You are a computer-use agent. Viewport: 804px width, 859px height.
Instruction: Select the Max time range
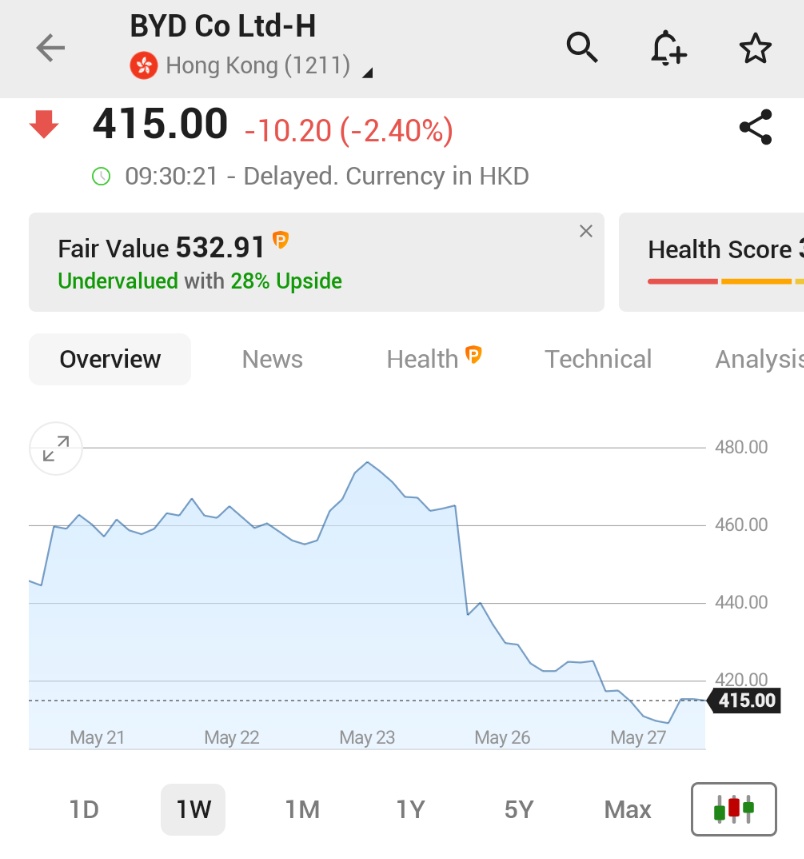coord(628,809)
